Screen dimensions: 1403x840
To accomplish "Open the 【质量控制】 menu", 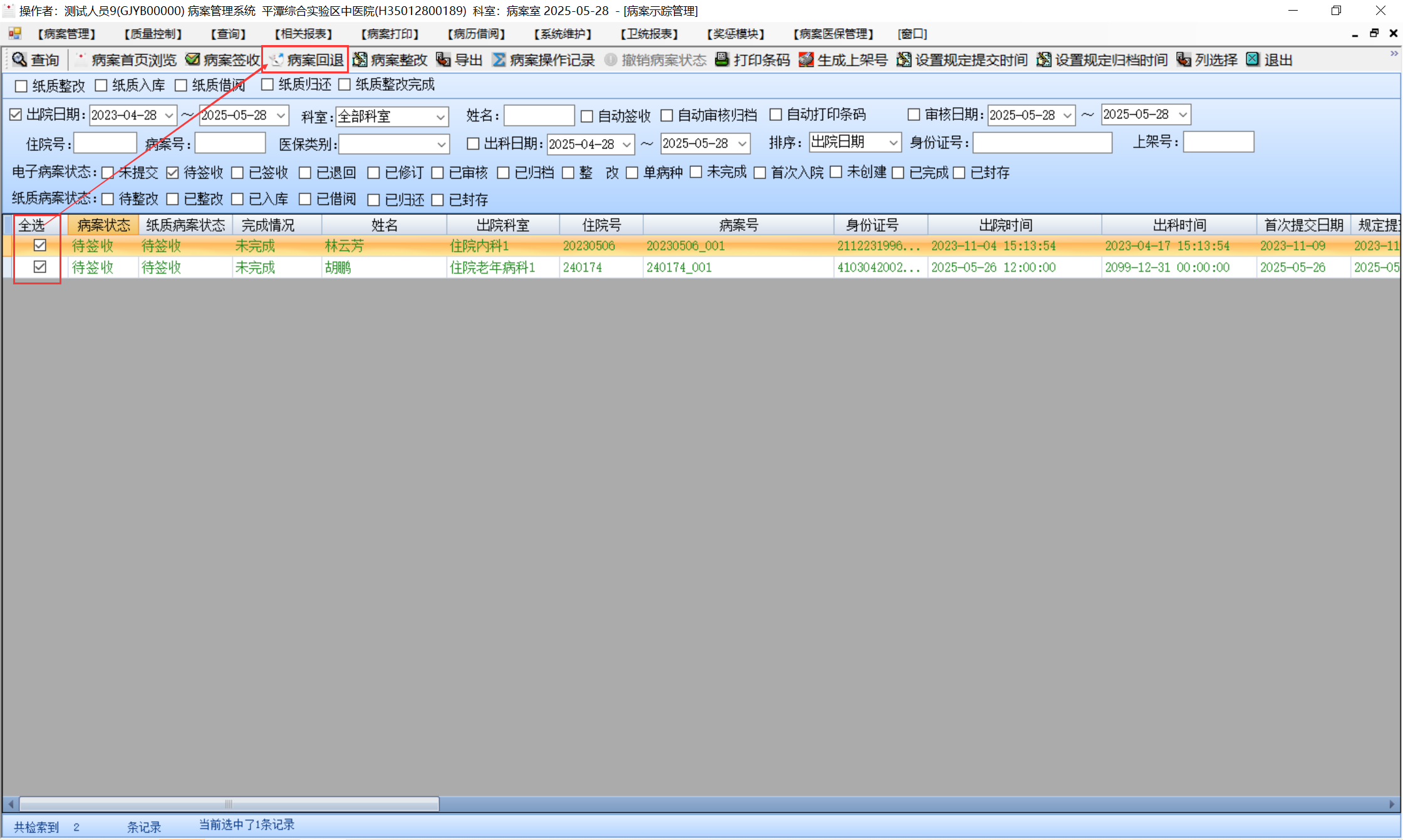I will pyautogui.click(x=153, y=34).
